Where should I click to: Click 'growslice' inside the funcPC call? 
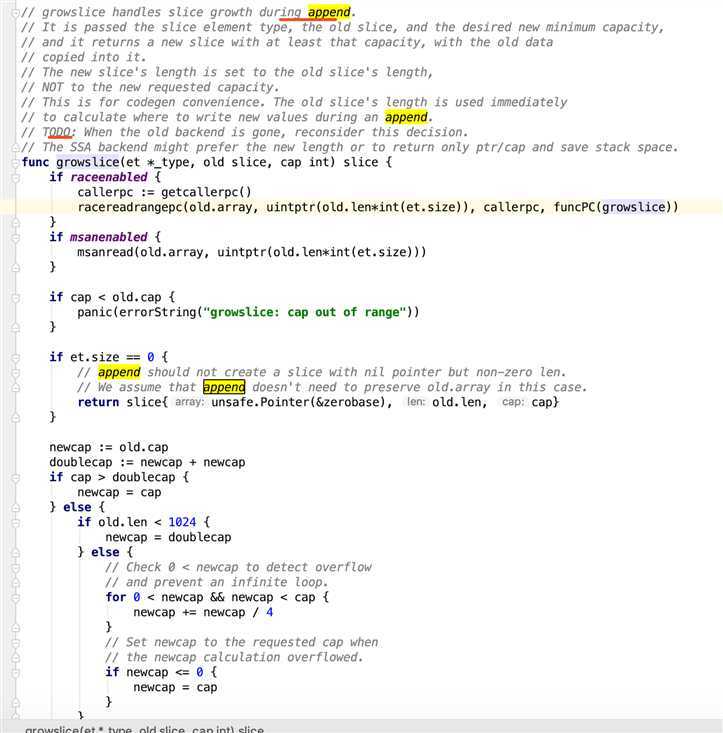point(634,207)
